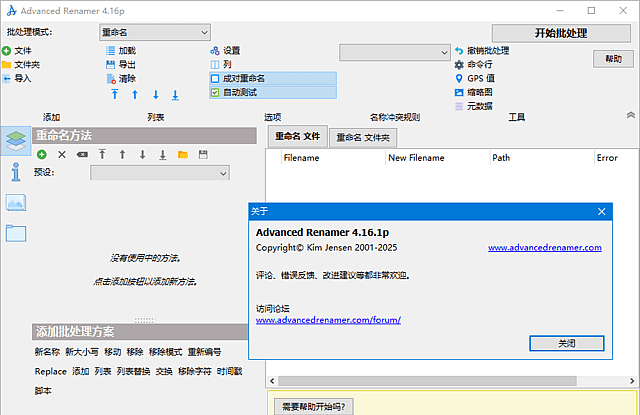Select the file information sidebar icon
Image resolution: width=640 pixels, height=415 pixels.
point(16,172)
